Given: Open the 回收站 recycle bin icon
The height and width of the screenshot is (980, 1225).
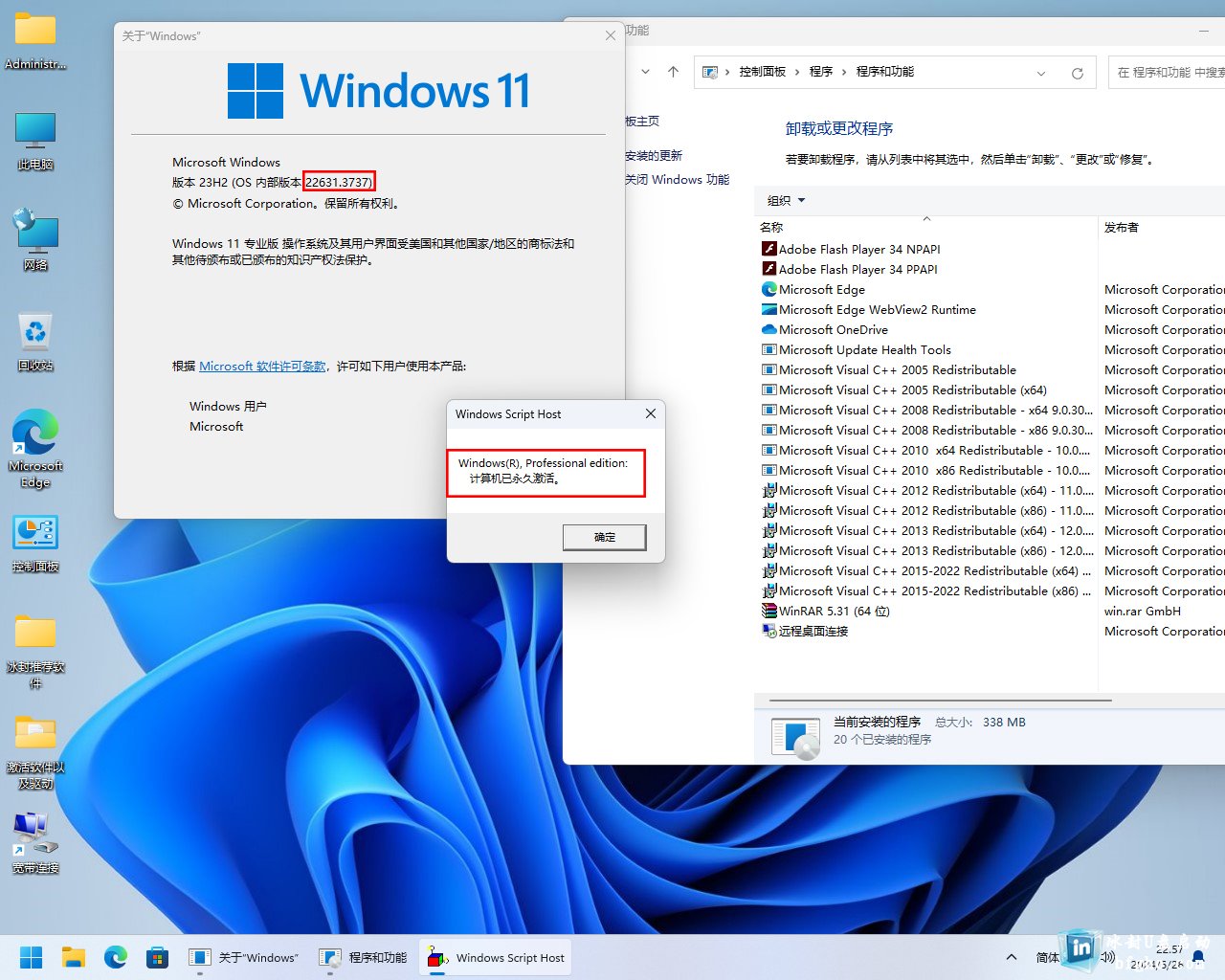Looking at the screenshot, I should pyautogui.click(x=35, y=342).
